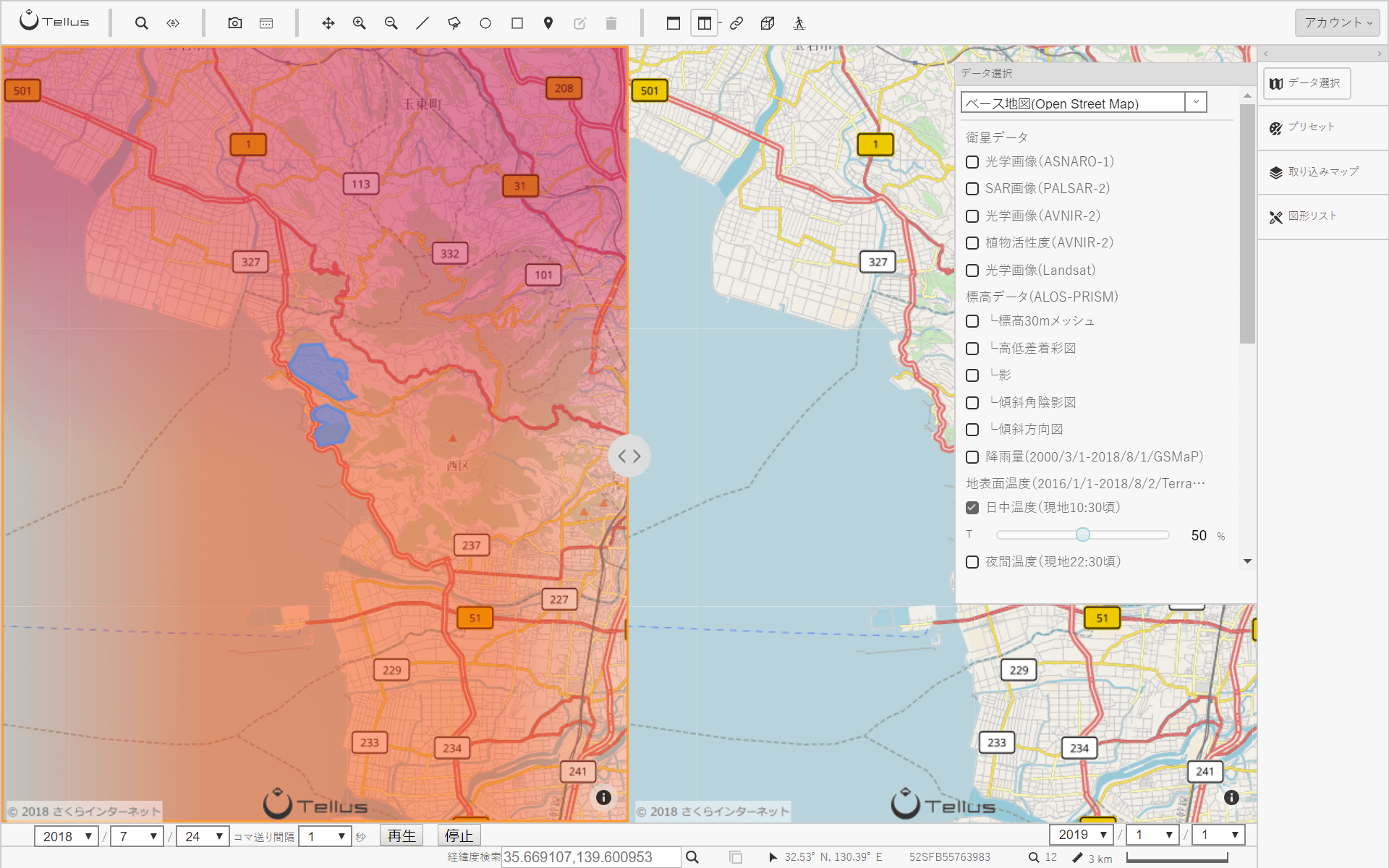Open the コマ送り間隔 interval dropdown
Image resolution: width=1389 pixels, height=868 pixels.
pyautogui.click(x=325, y=836)
